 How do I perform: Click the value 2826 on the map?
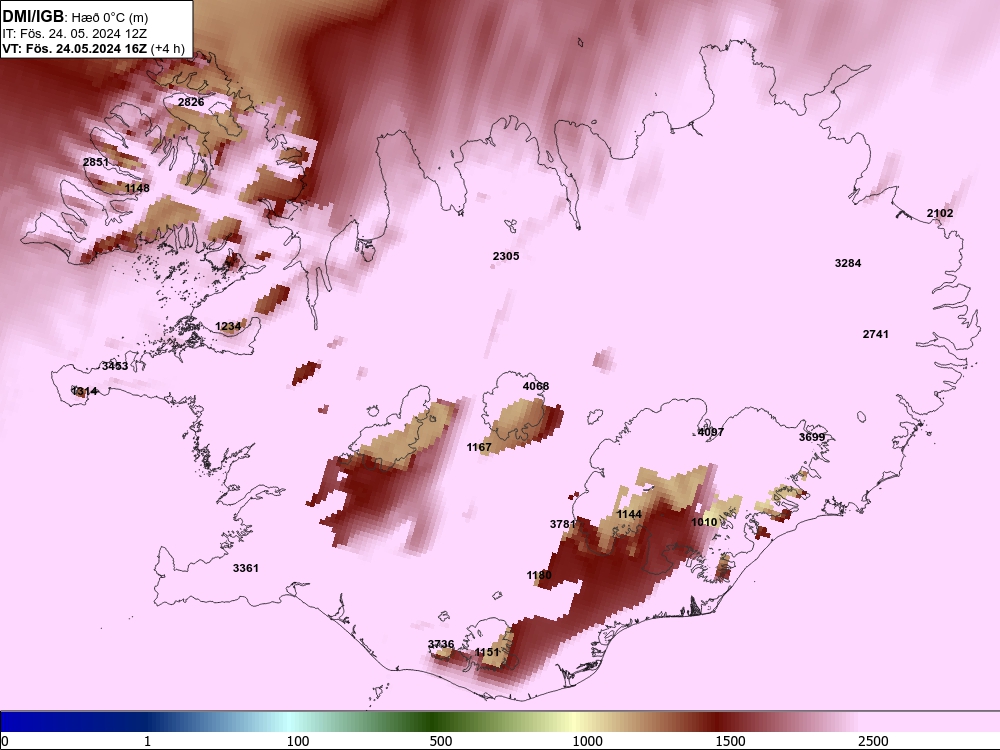191,102
